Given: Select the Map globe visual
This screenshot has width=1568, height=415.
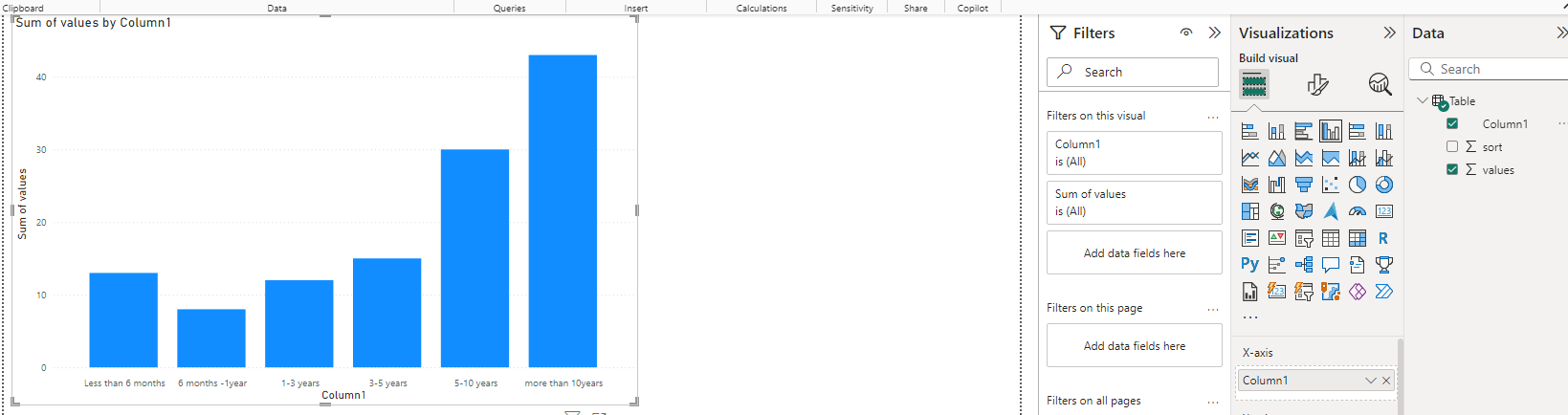Looking at the screenshot, I should (x=1277, y=211).
